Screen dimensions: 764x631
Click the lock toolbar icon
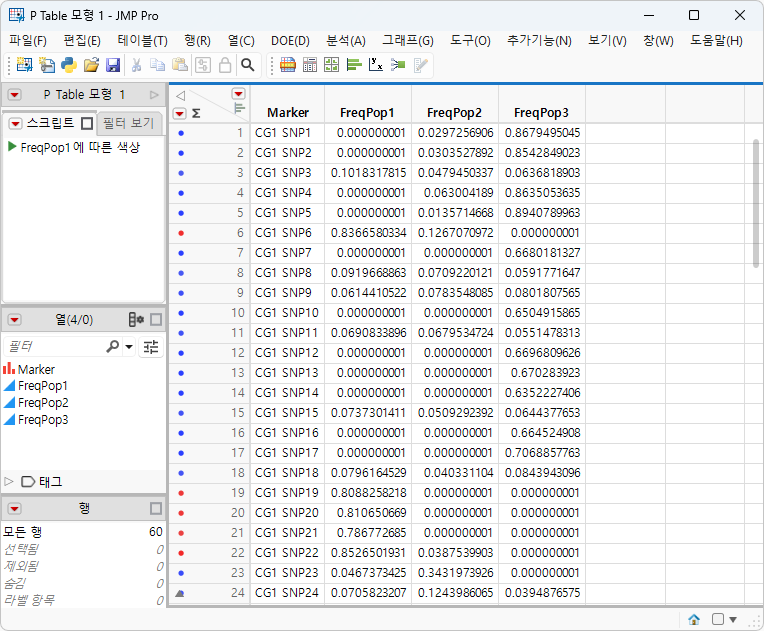tap(225, 65)
